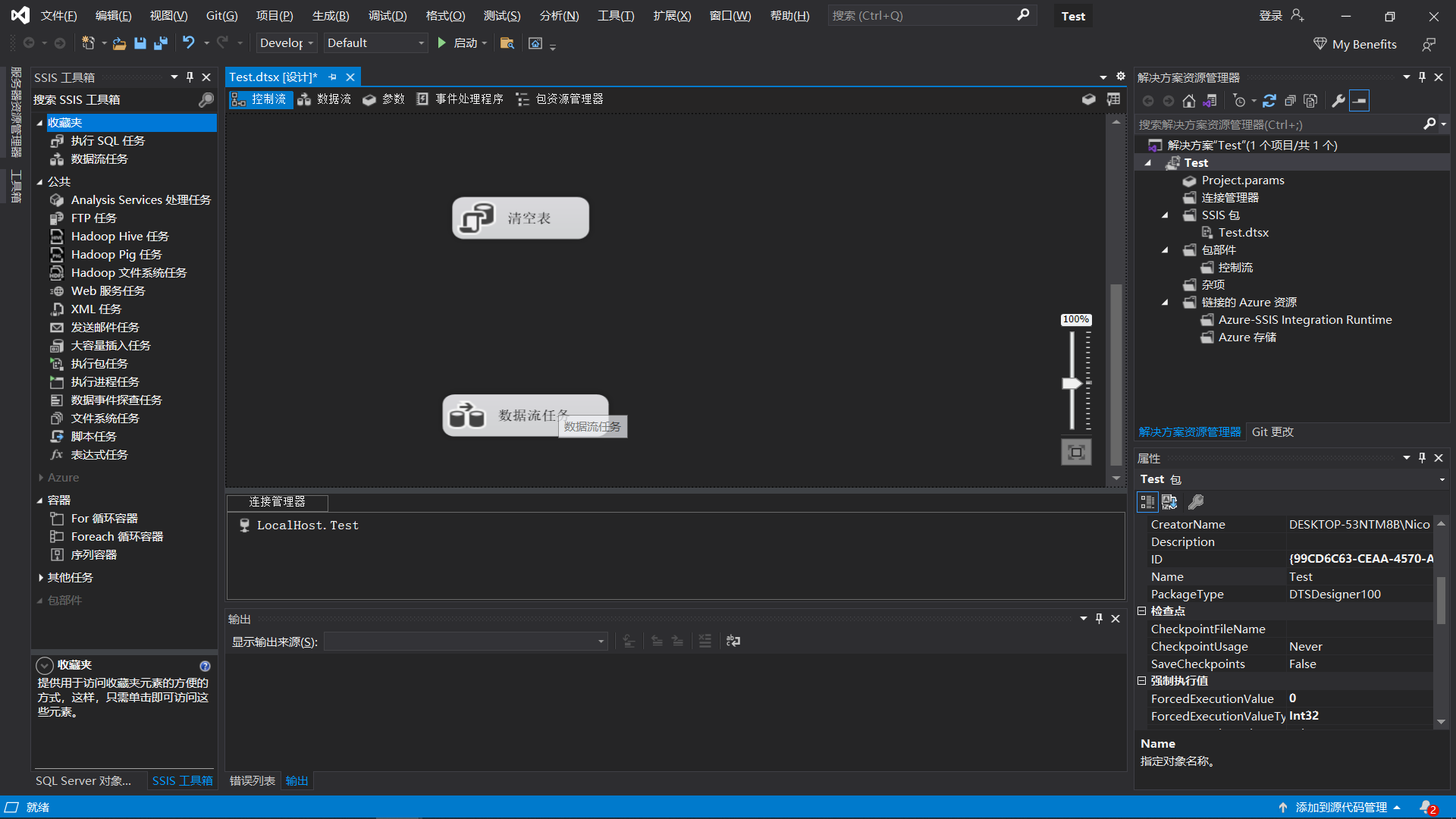The image size is (1456, 819).
Task: Click the Undo arrow icon
Action: tap(189, 43)
